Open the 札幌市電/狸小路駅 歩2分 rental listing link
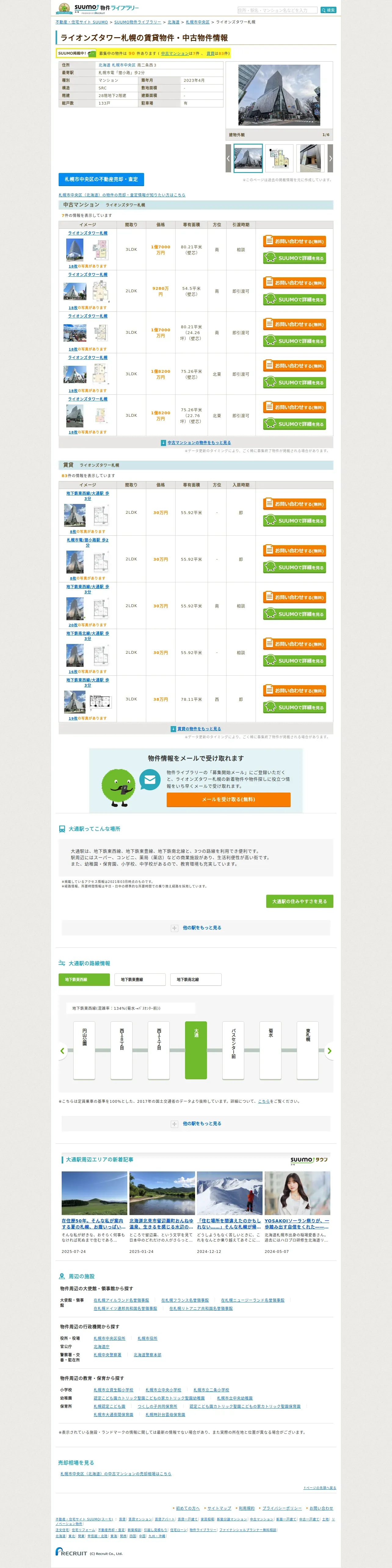 coord(88,542)
